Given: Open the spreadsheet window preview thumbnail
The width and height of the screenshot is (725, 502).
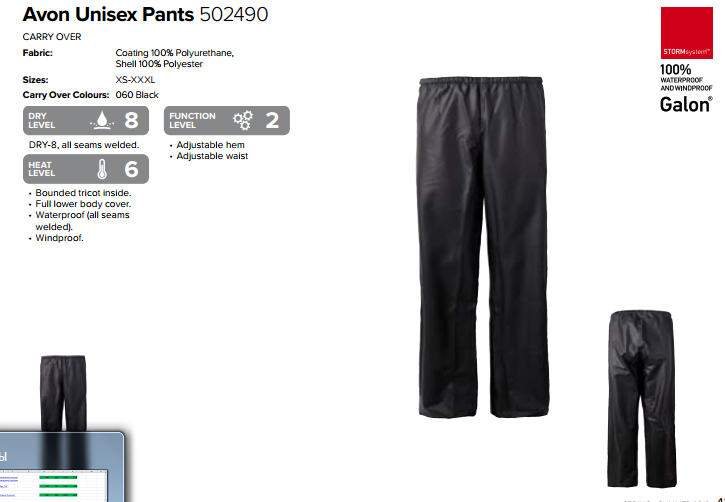Looking at the screenshot, I should (61, 467).
